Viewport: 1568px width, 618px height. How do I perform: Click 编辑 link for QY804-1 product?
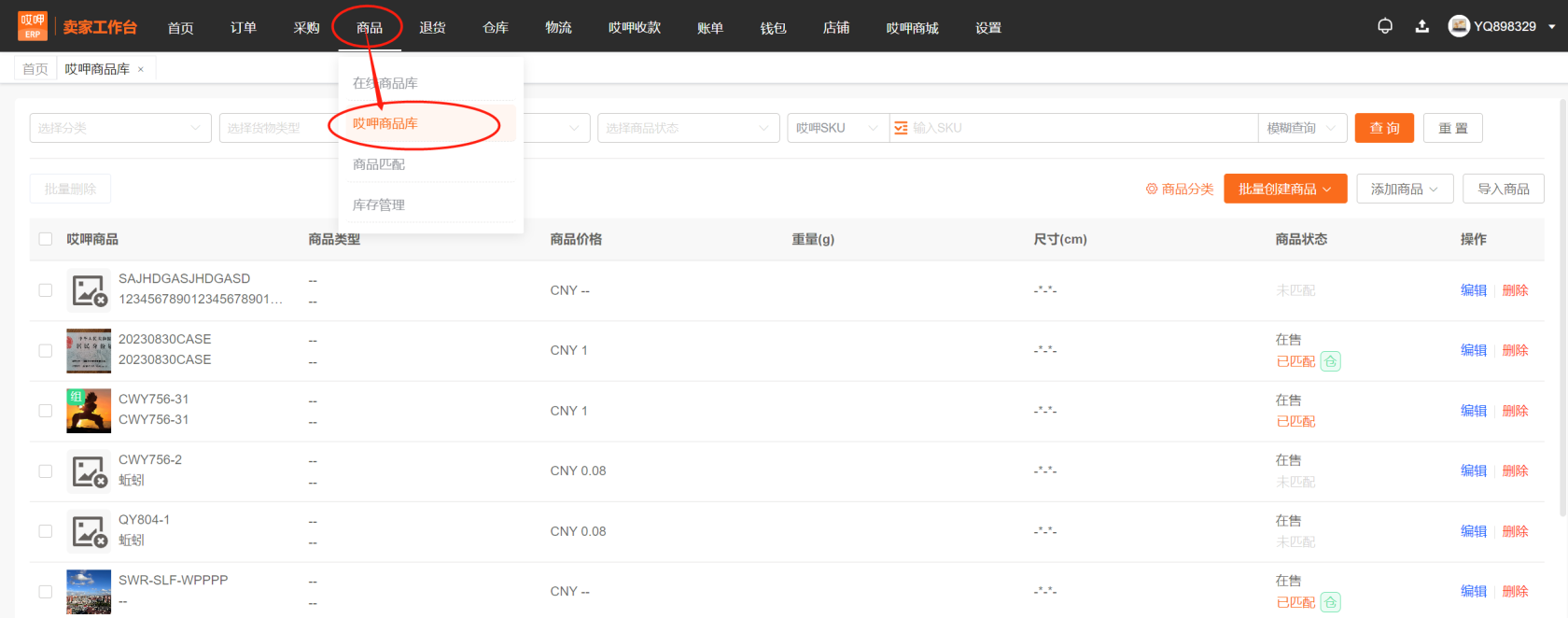[1473, 531]
